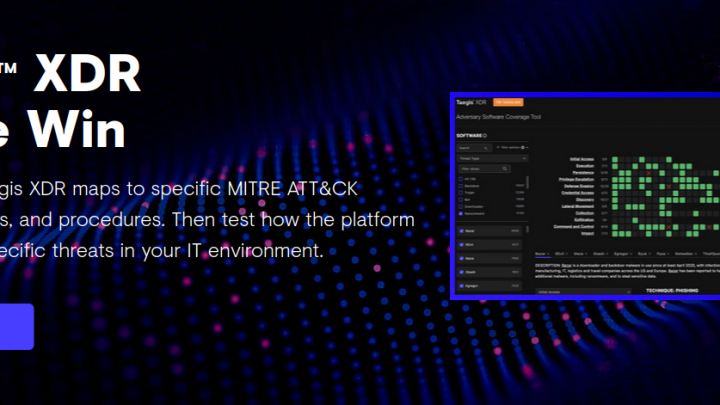
Task: Click the magnifier icon in software Search field
Action: pyautogui.click(x=486, y=148)
